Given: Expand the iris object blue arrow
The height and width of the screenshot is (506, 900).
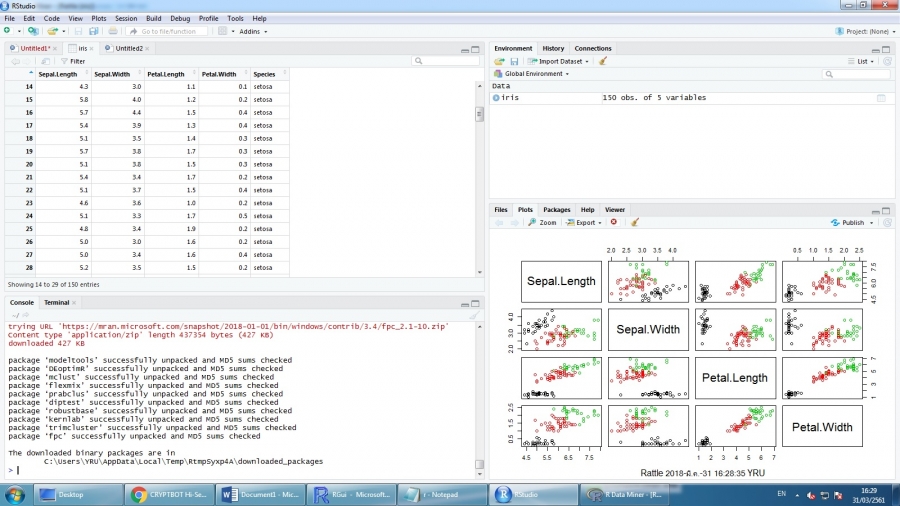Looking at the screenshot, I should [496, 98].
